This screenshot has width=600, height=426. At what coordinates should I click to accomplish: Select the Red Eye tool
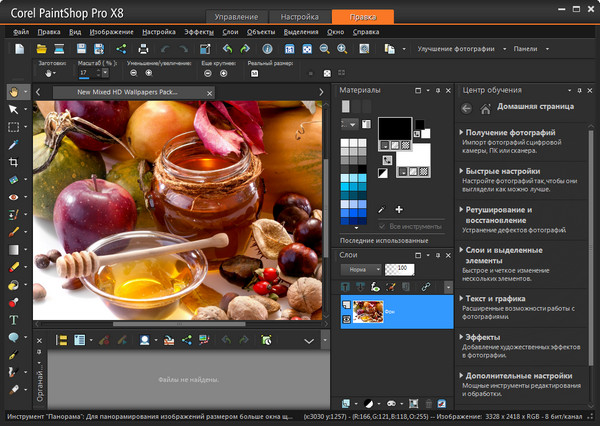pos(13,197)
